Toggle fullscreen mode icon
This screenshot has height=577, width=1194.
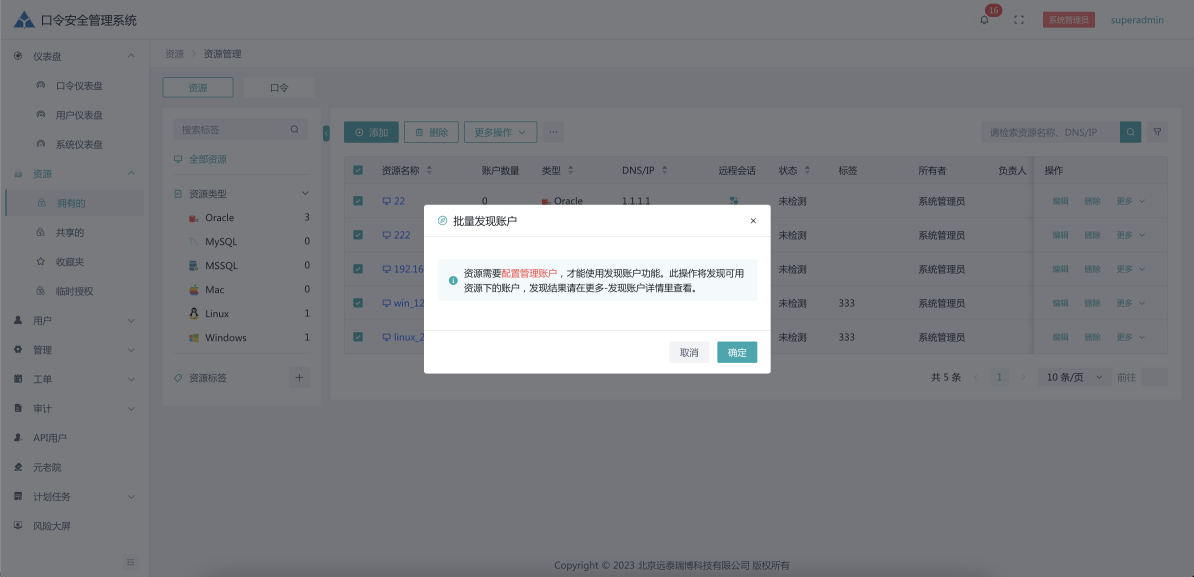pyautogui.click(x=1019, y=20)
